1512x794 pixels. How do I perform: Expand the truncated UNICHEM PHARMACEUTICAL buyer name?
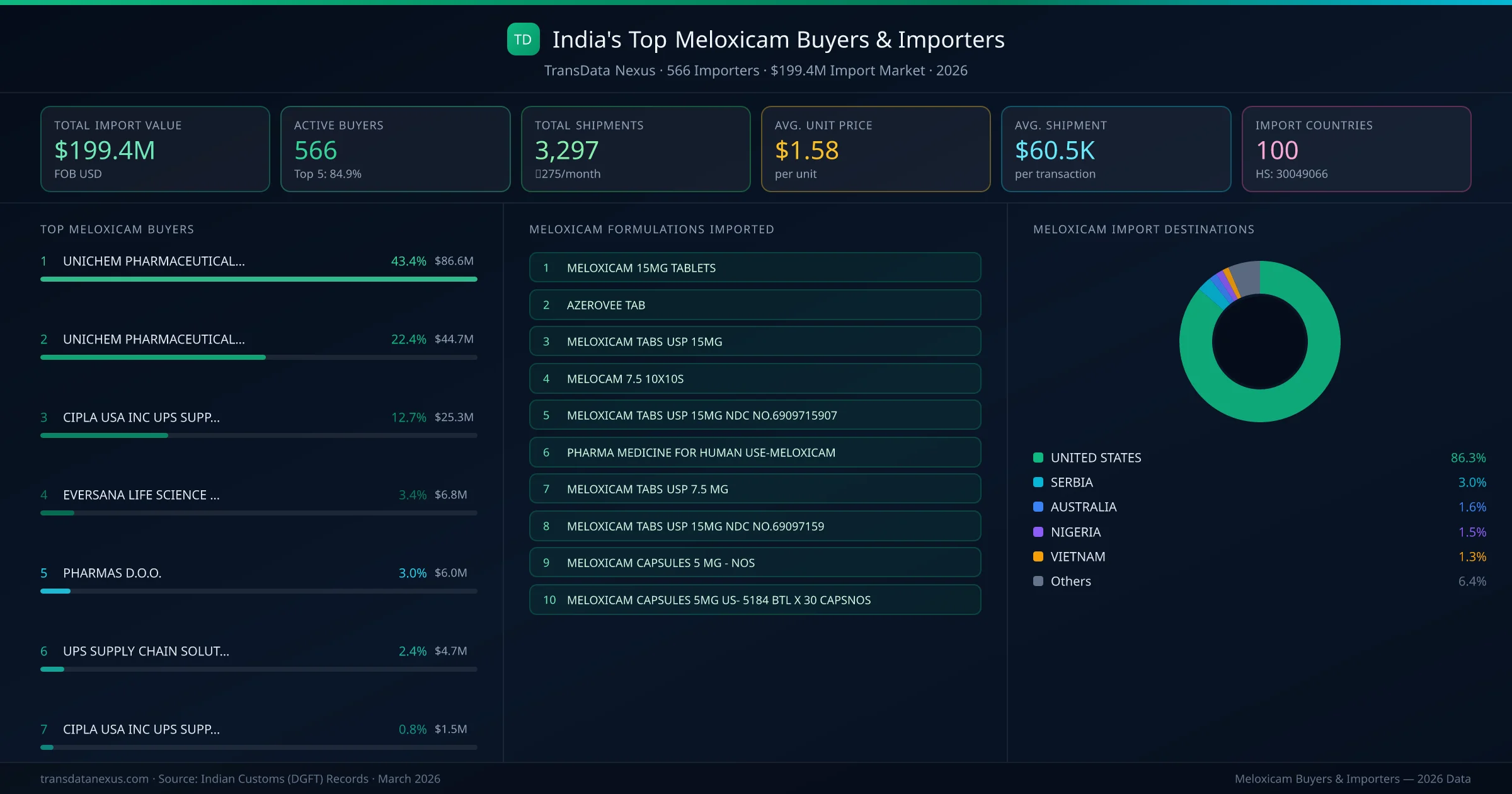[x=153, y=260]
